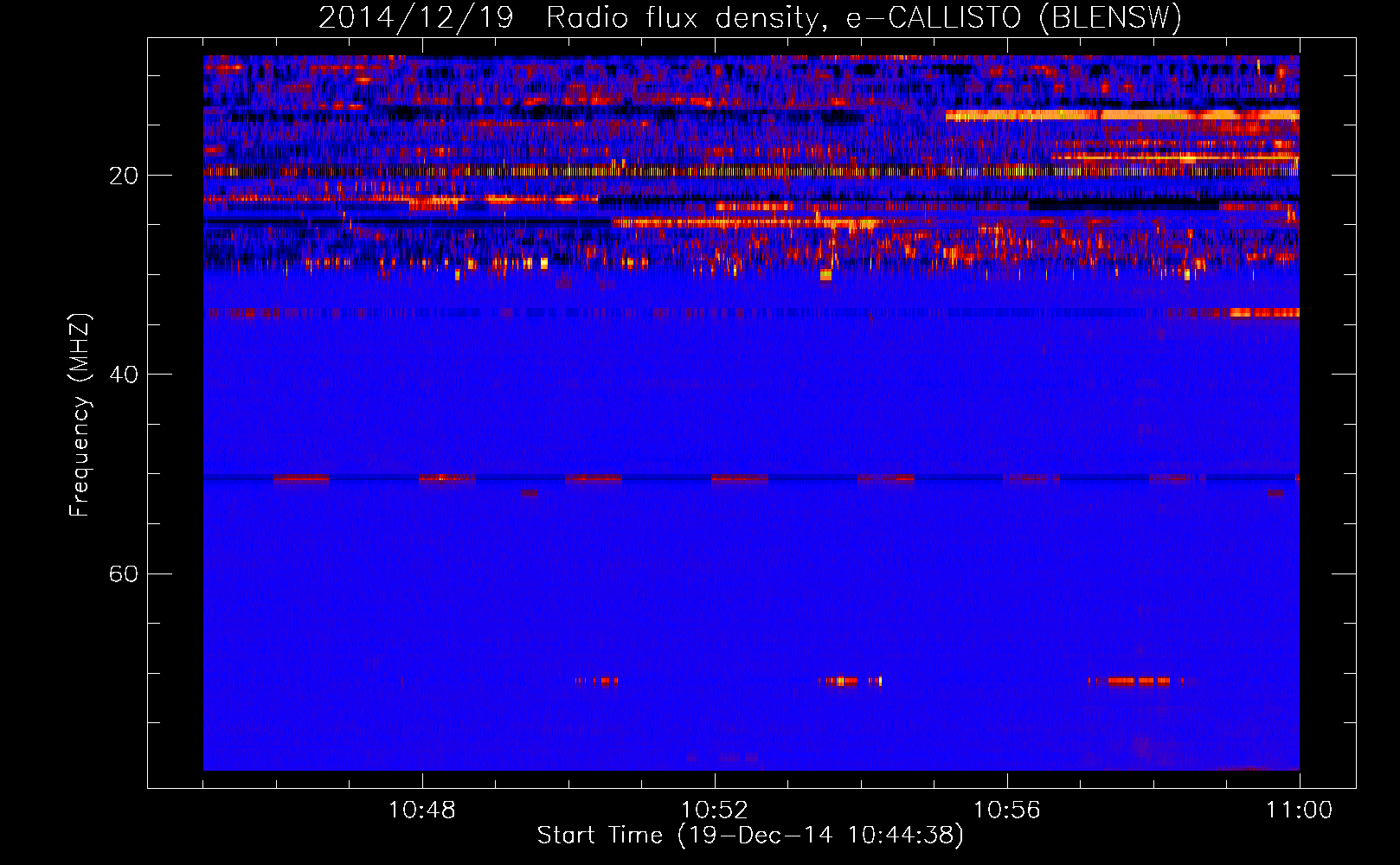Click the '40' frequency tick label
The width and height of the screenshot is (1400, 865).
click(x=124, y=375)
